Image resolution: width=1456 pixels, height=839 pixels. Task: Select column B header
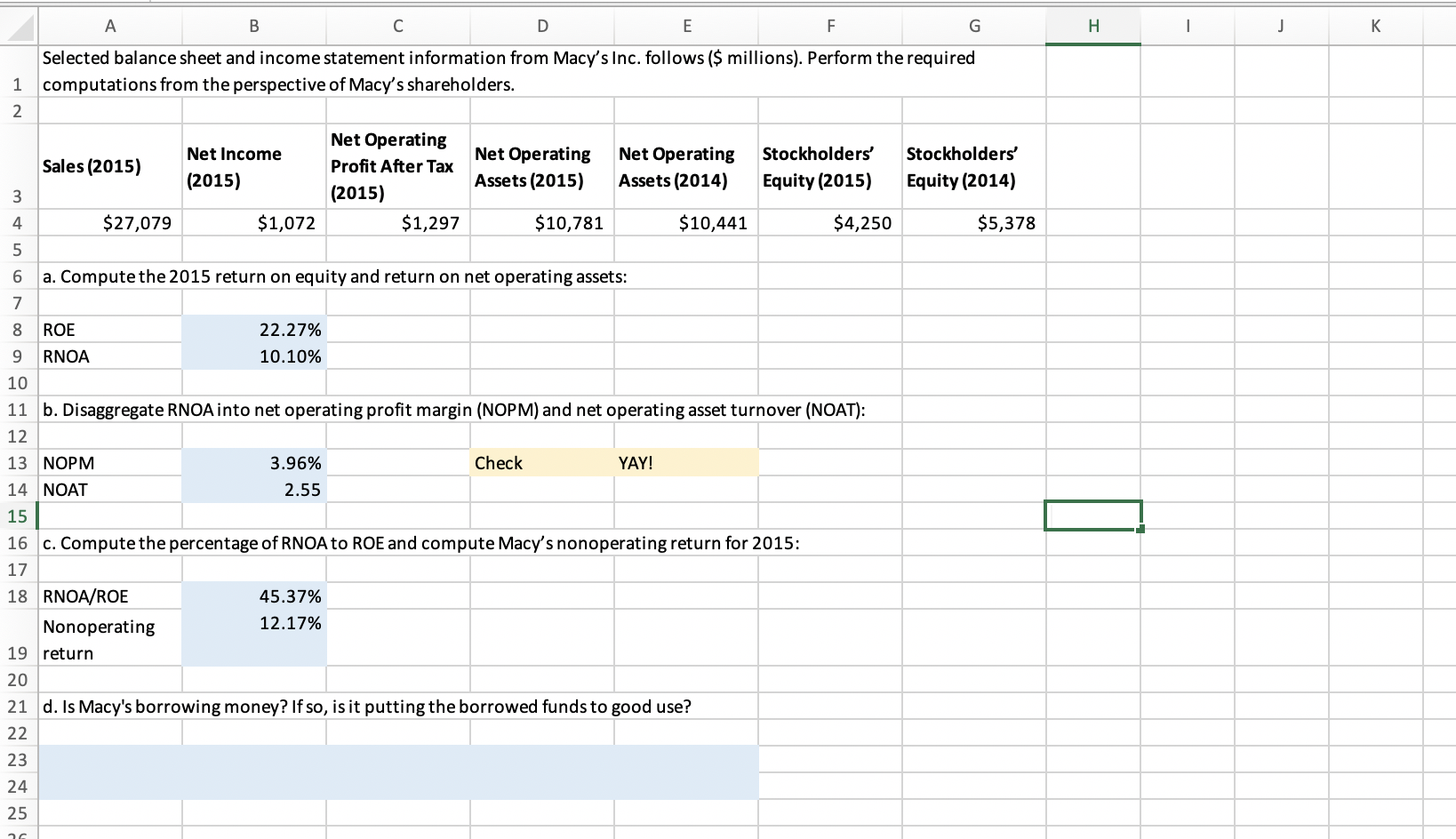pos(254,27)
